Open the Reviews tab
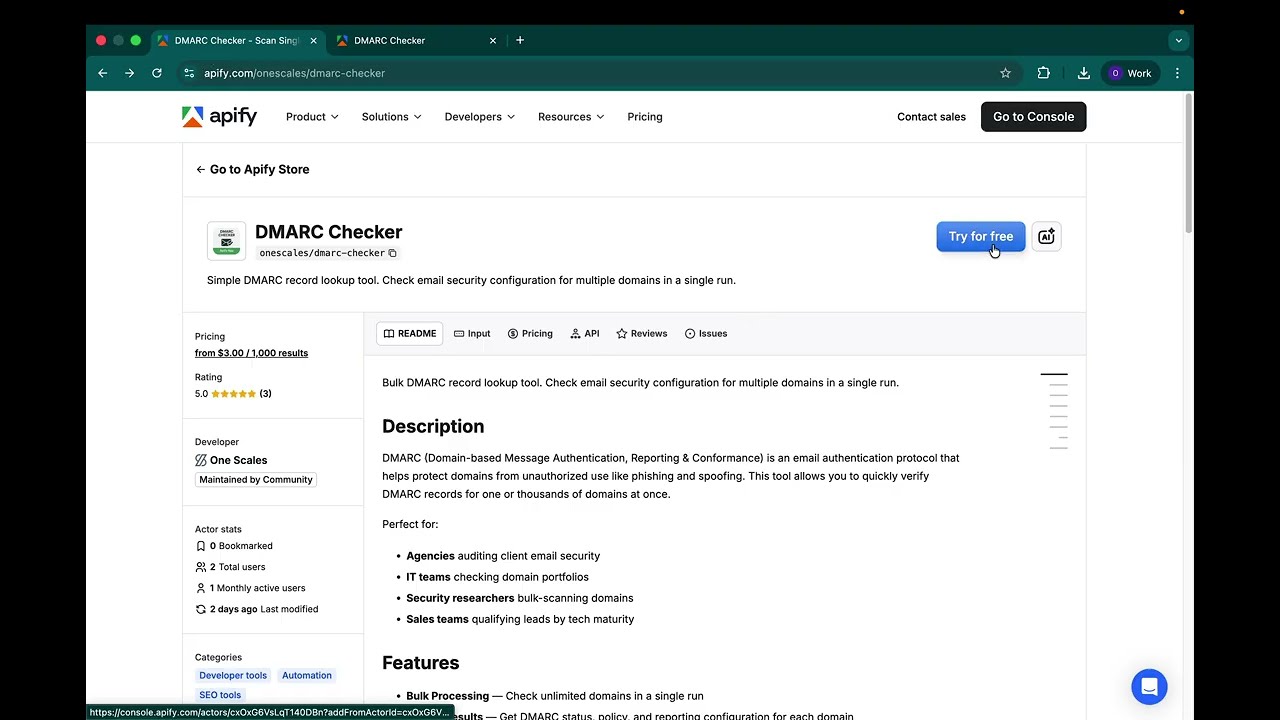 pyautogui.click(x=642, y=334)
